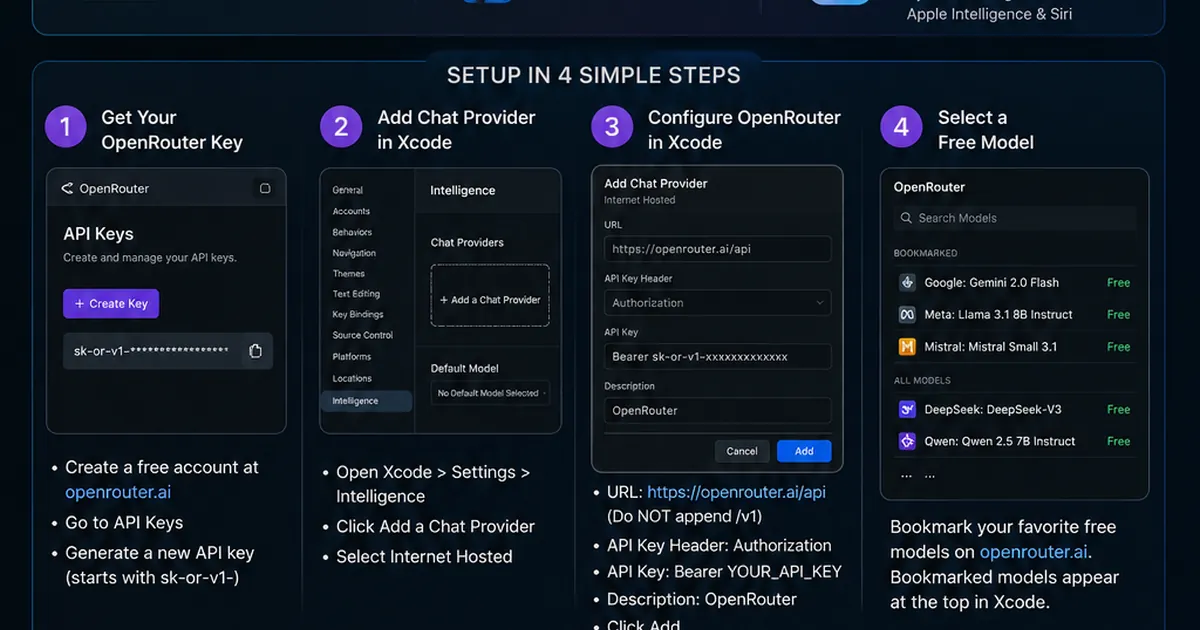Open the openrouter.ai link under step one

118,492
